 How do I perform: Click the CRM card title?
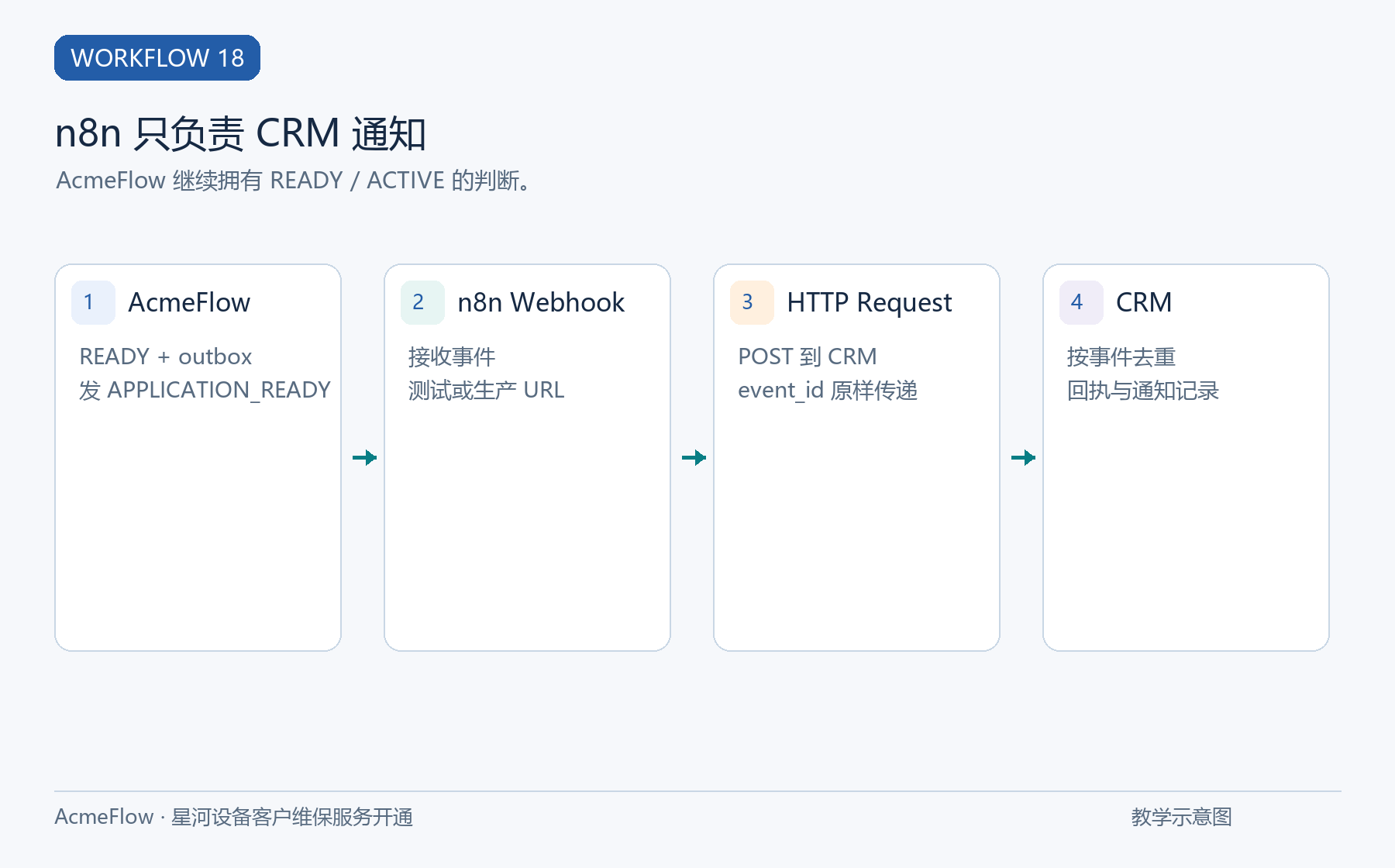pyautogui.click(x=1144, y=302)
